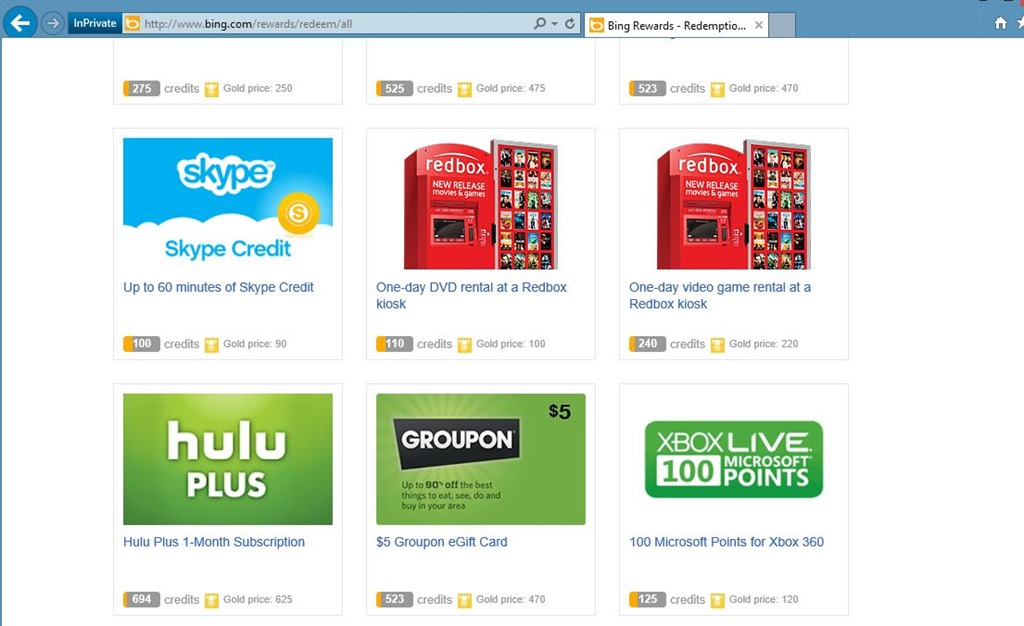
Task: Click the InPrivate indicator badge
Action: click(x=95, y=23)
